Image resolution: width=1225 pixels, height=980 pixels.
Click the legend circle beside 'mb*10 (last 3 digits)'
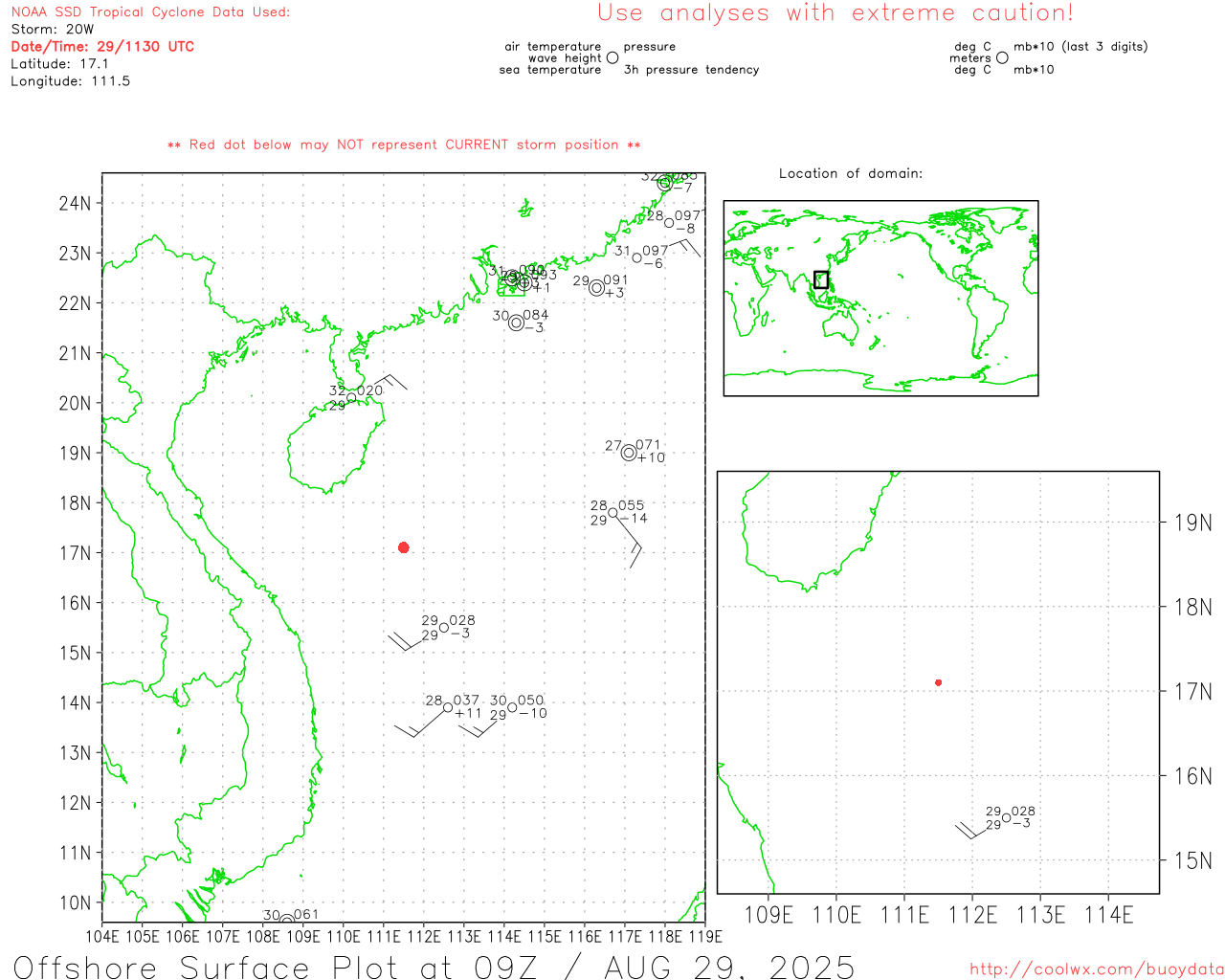tap(1002, 58)
